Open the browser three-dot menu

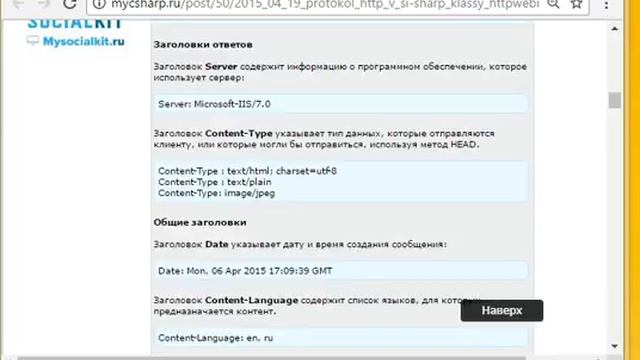tap(607, 5)
